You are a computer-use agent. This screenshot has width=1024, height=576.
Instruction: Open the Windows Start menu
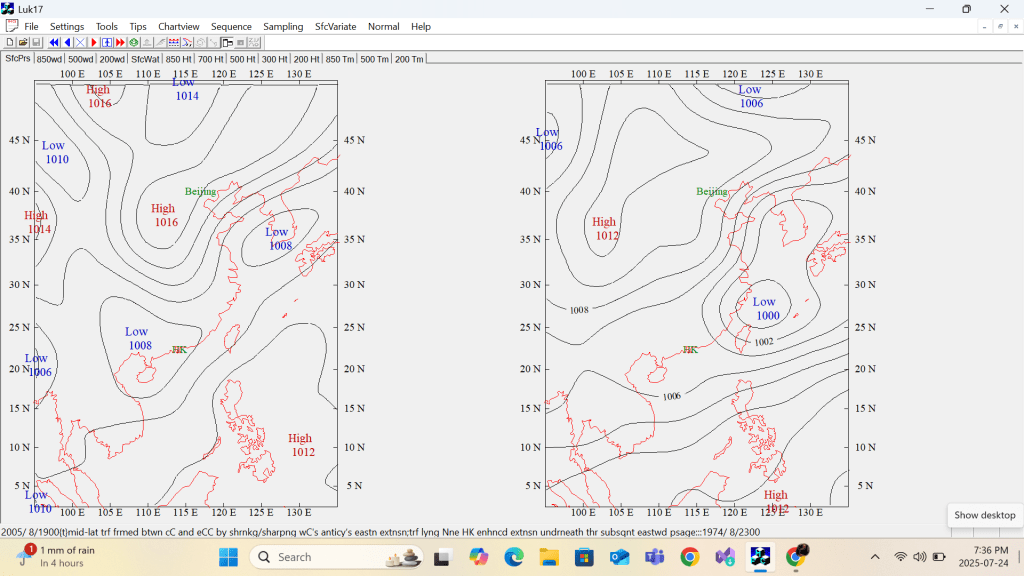[x=227, y=557]
